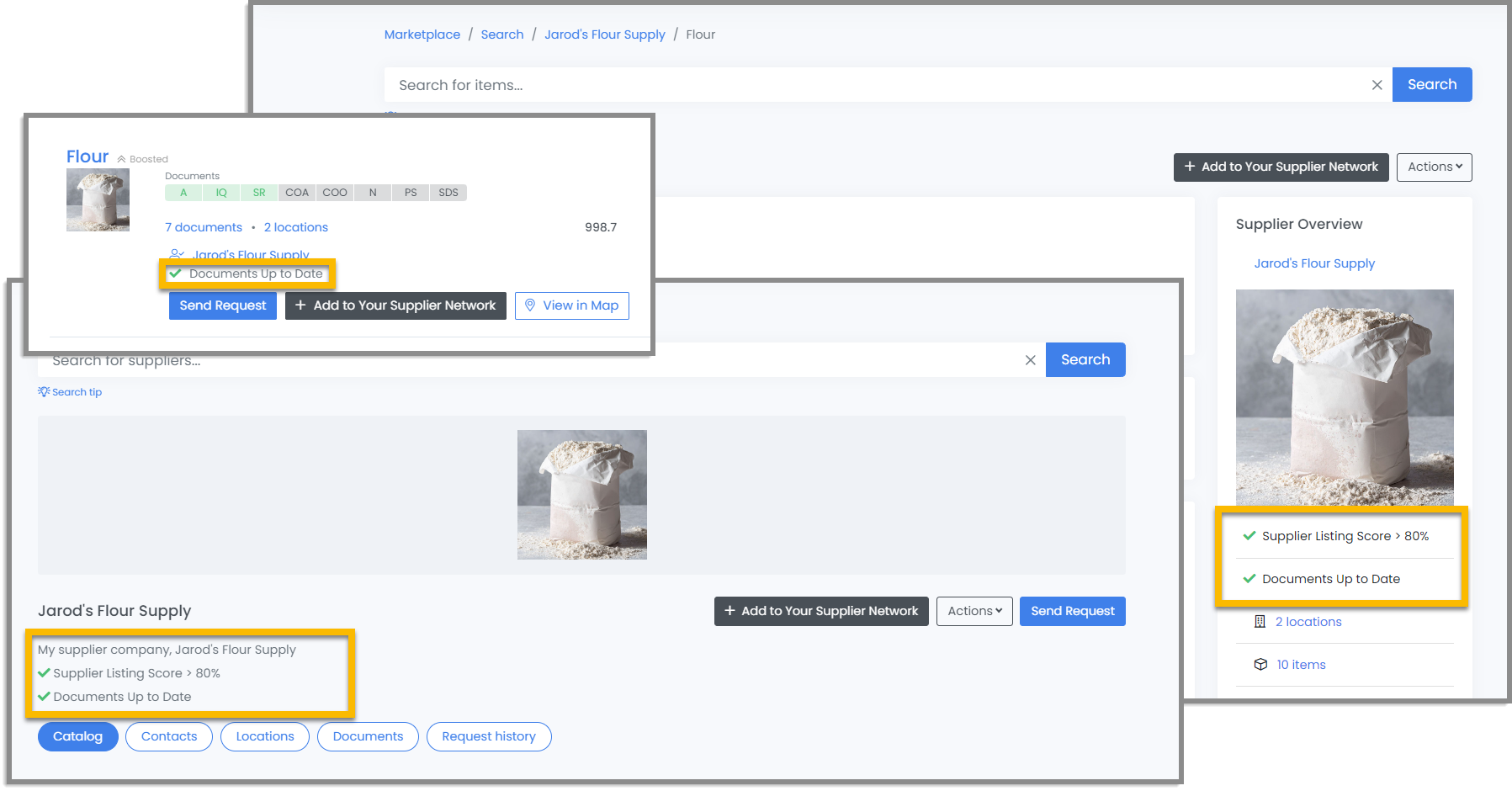
Task: Click 'Documents Up to Date' in Supplier Overview
Action: [1330, 579]
